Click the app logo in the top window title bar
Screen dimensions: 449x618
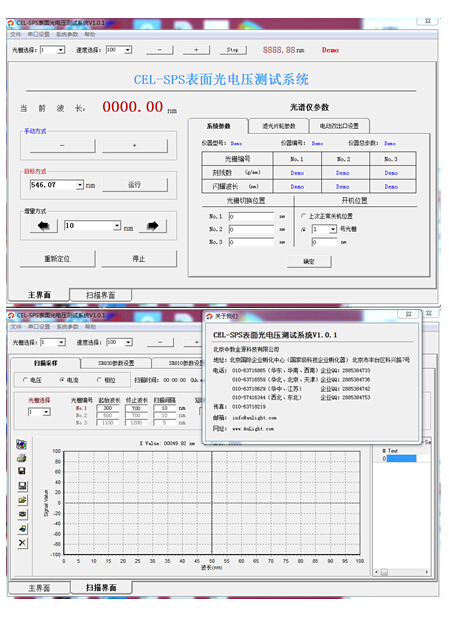point(11,23)
